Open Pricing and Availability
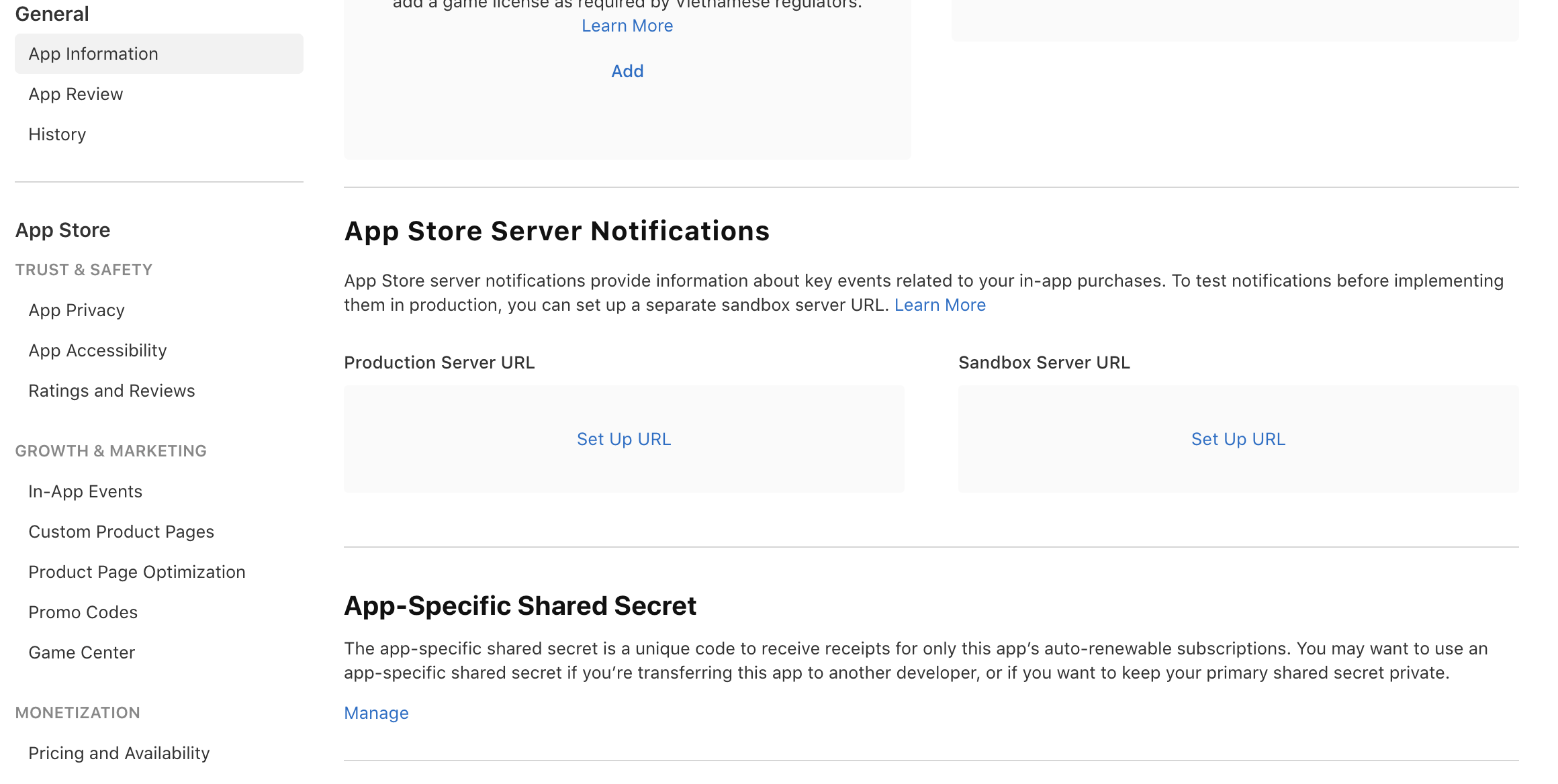 click(119, 752)
